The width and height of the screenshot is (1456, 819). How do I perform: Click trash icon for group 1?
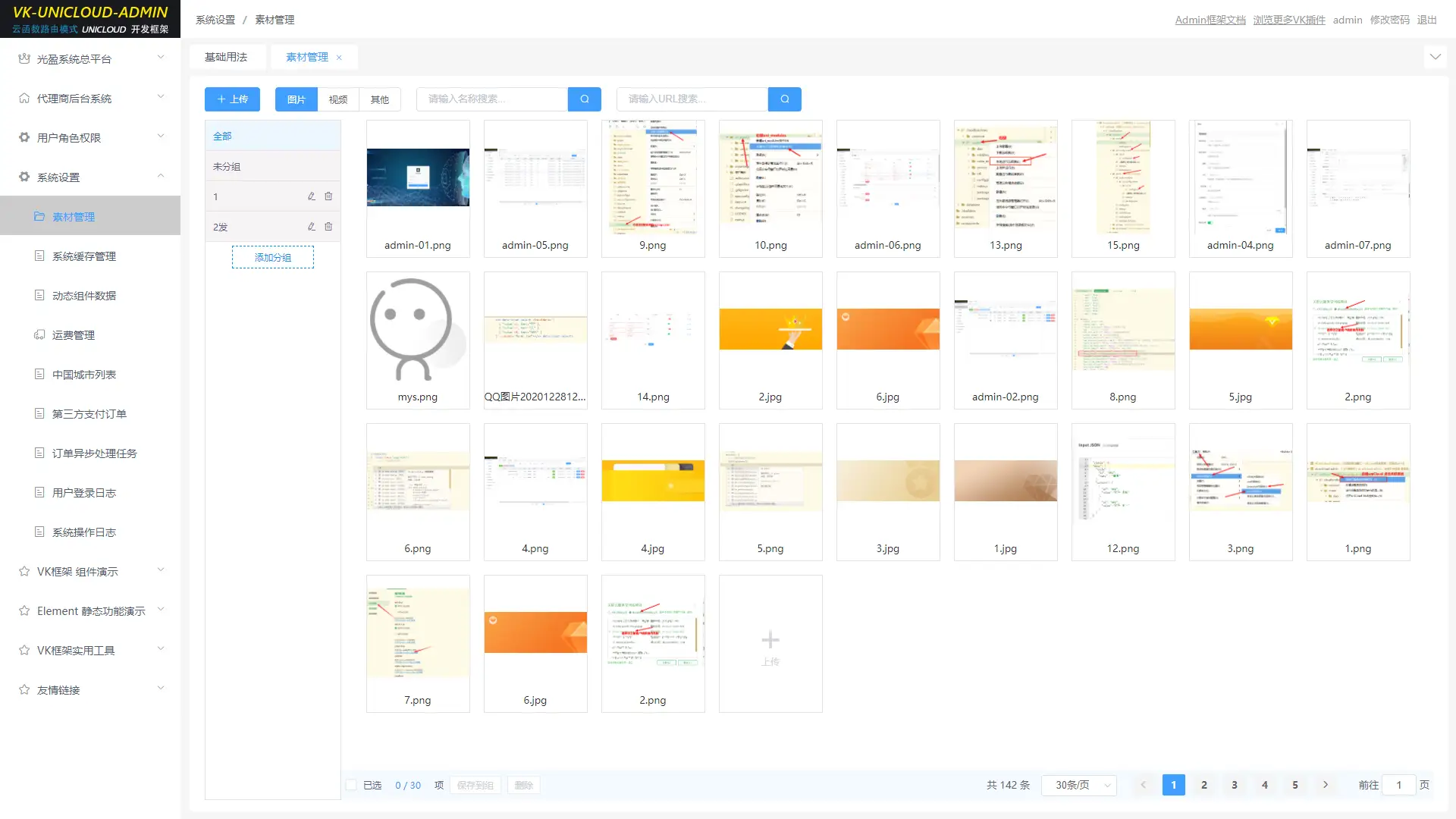pyautogui.click(x=328, y=196)
